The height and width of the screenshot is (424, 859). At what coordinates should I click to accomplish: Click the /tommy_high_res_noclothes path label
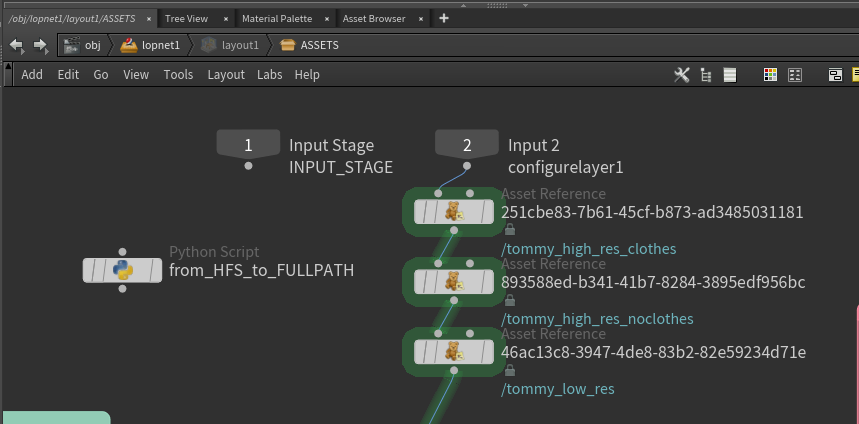pos(597,319)
